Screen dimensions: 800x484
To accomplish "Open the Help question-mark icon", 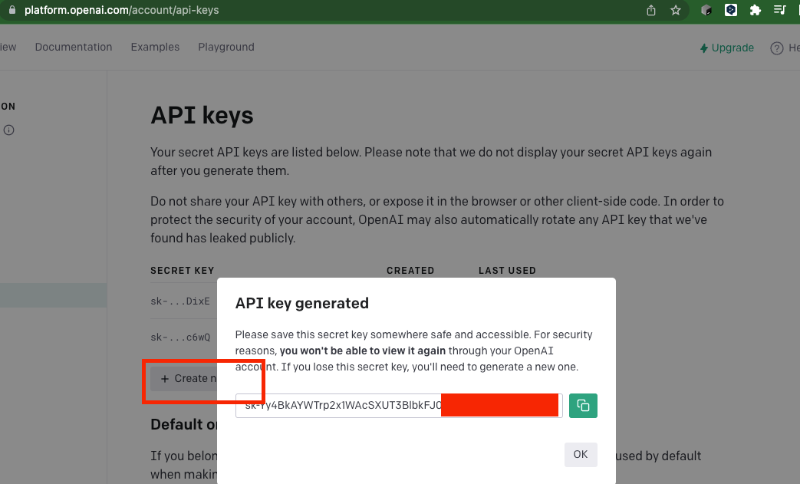I will 777,48.
